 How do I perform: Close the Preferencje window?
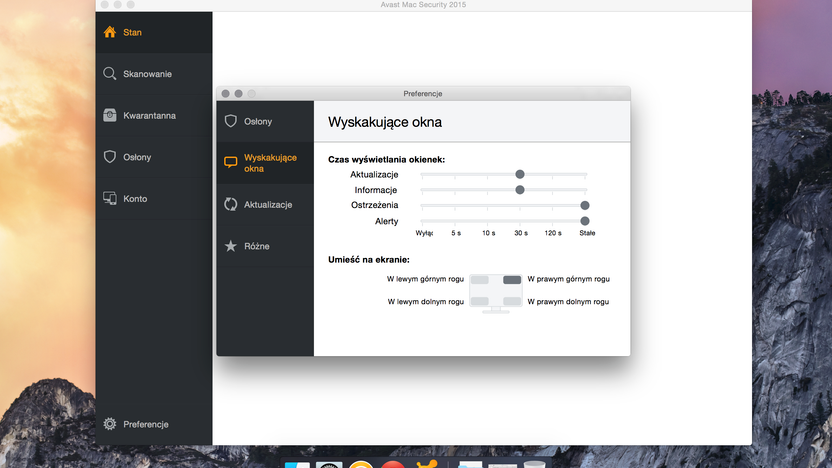226,93
